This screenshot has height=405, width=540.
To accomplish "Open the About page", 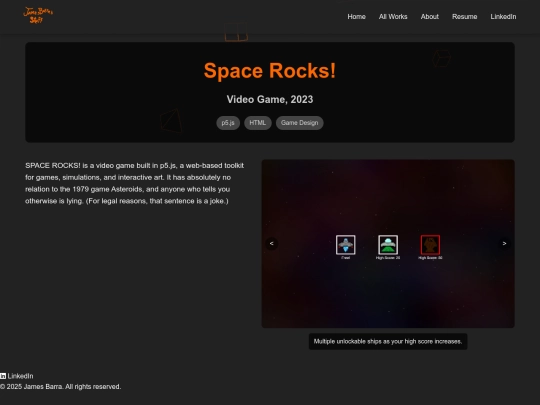I will click(x=429, y=17).
